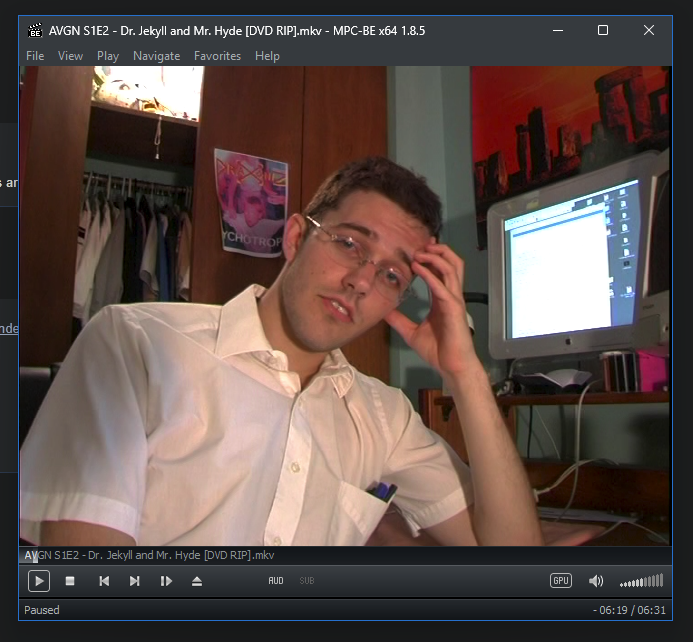Open the View menu

point(70,56)
